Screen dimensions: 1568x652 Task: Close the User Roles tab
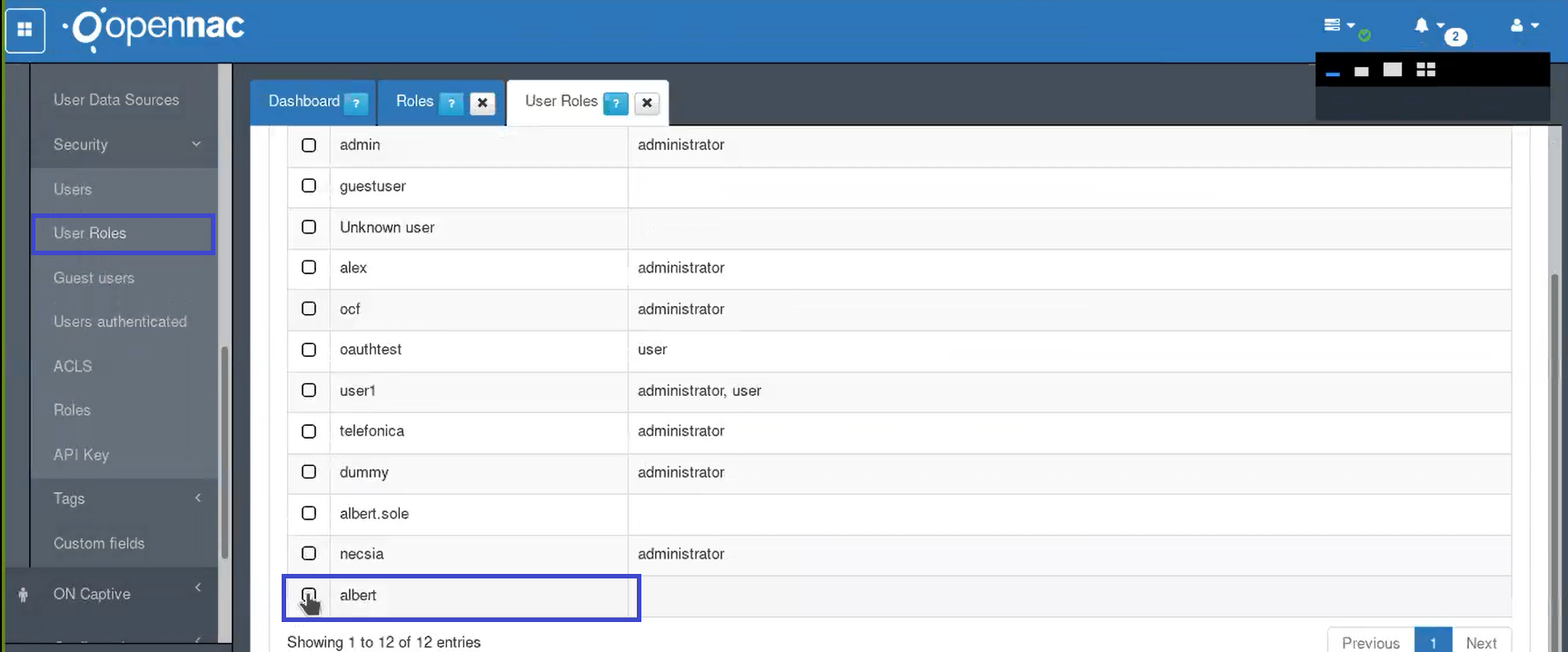point(647,104)
